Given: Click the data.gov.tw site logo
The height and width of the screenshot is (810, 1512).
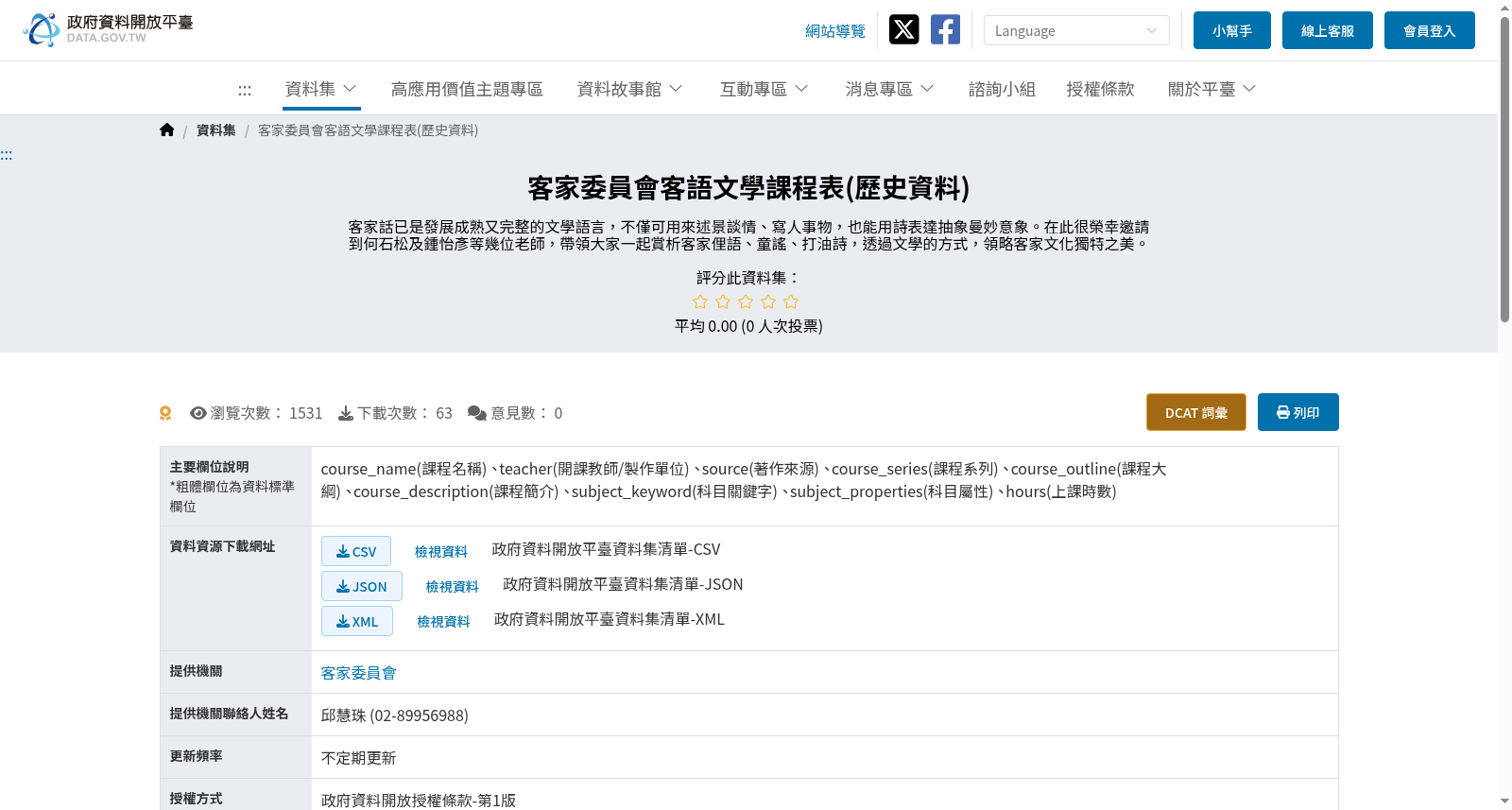Looking at the screenshot, I should (108, 29).
